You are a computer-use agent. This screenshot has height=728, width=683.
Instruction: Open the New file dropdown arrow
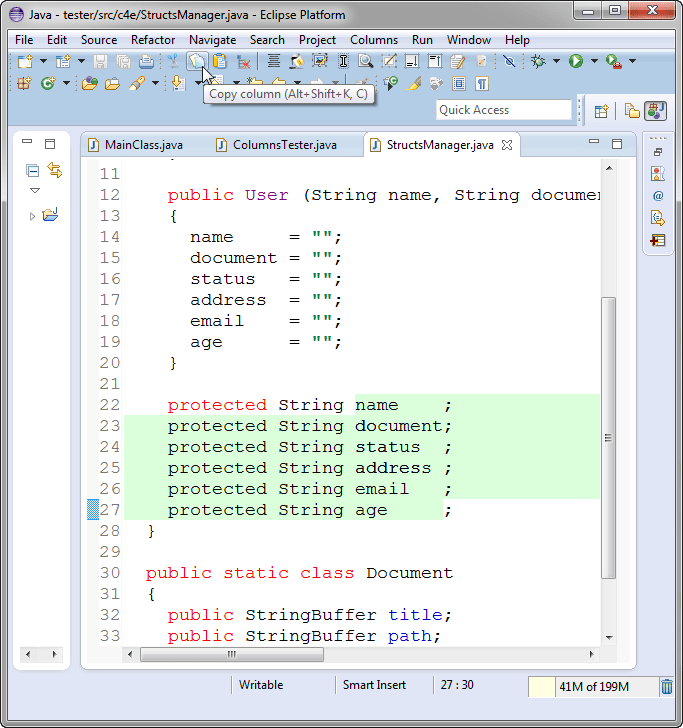coord(43,61)
